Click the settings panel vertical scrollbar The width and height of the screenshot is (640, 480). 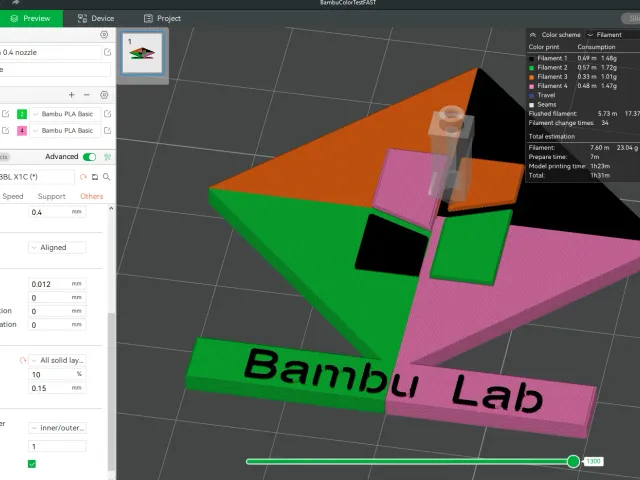pos(111,392)
